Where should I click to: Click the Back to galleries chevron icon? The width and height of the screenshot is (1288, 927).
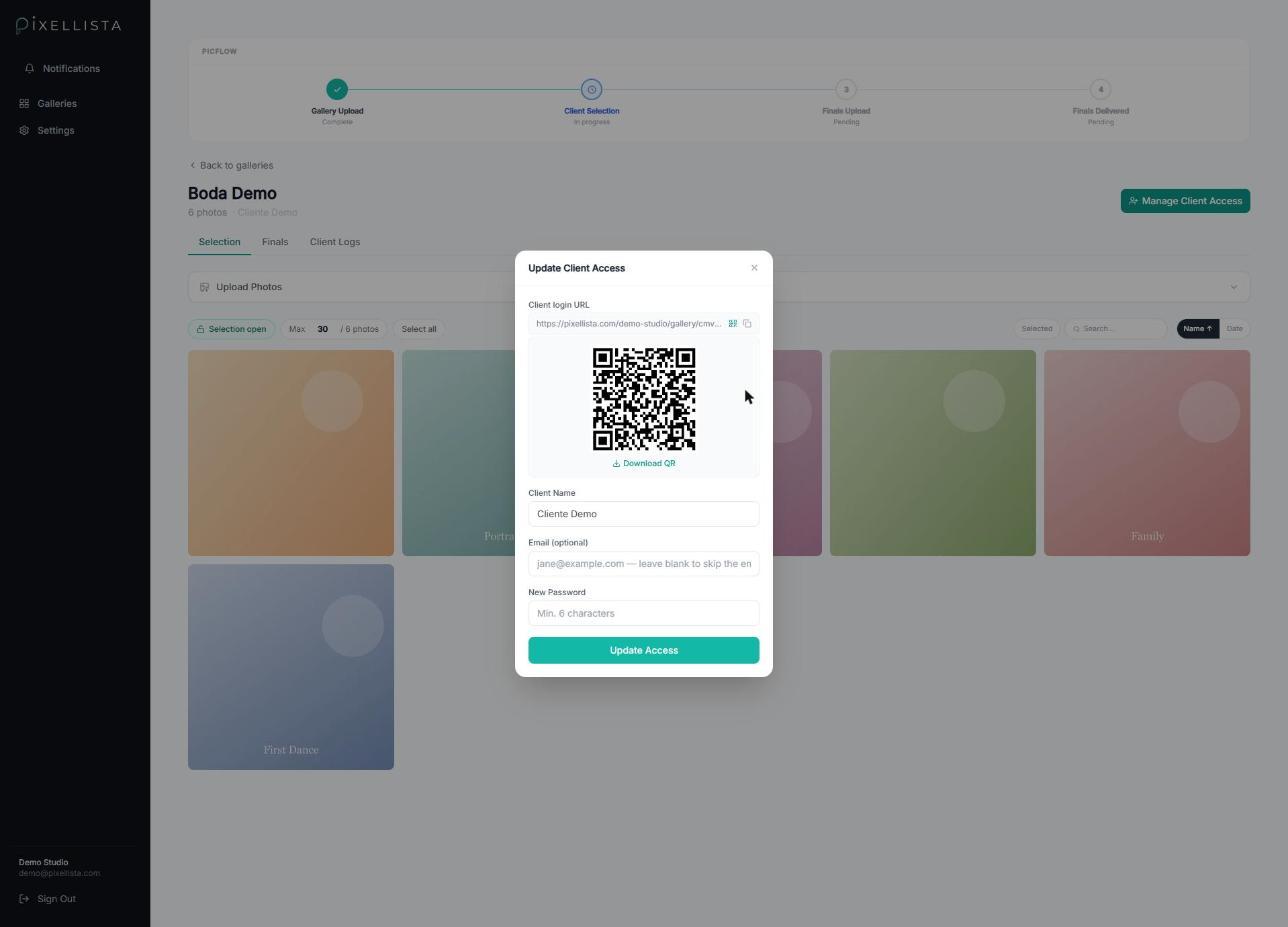pyautogui.click(x=193, y=166)
